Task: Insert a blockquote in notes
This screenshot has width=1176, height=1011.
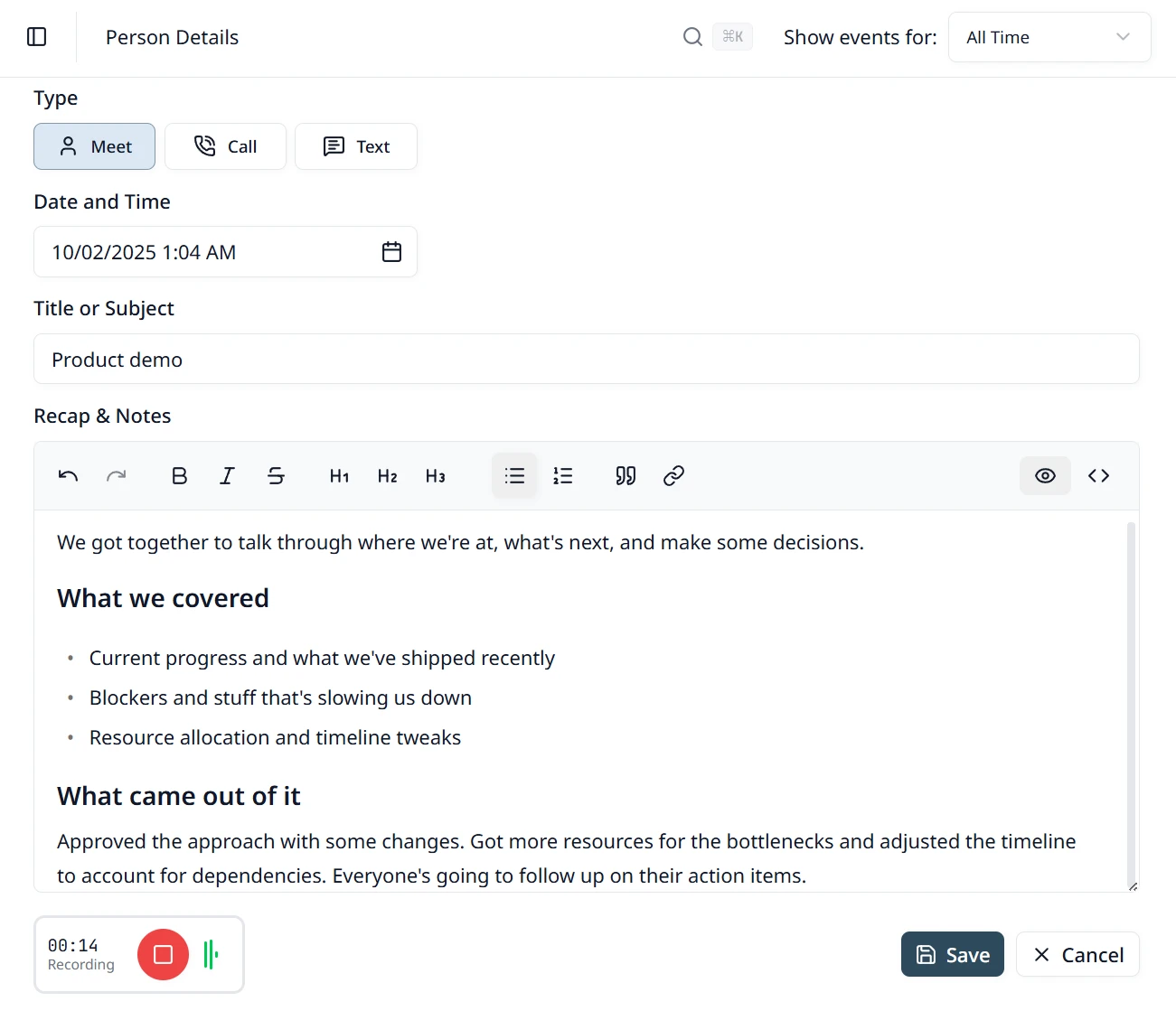Action: [626, 476]
